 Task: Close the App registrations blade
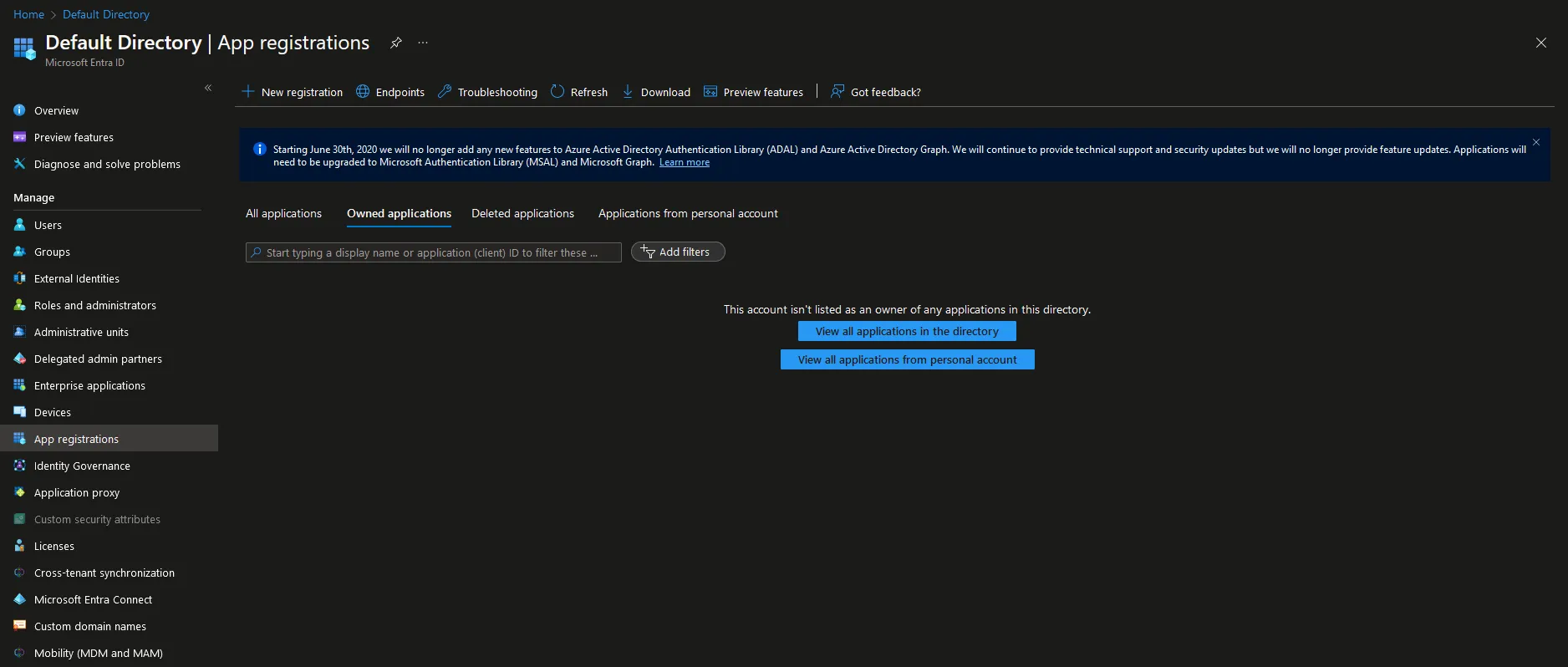pos(1541,43)
